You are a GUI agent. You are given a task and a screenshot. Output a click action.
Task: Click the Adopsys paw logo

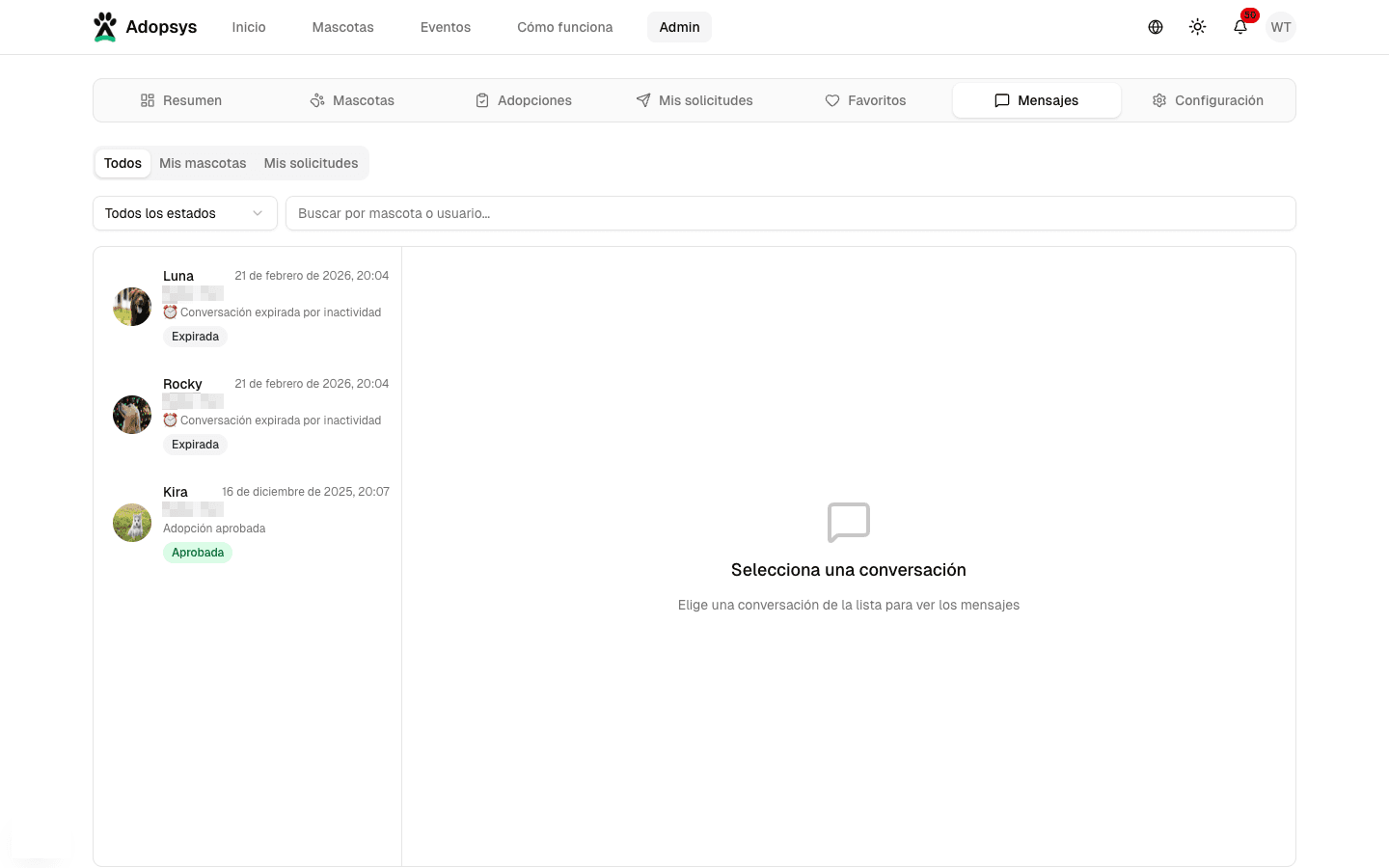click(105, 25)
